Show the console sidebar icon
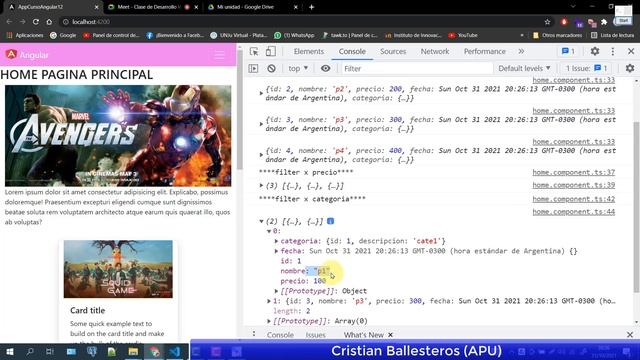640x360 pixels. pos(253,68)
